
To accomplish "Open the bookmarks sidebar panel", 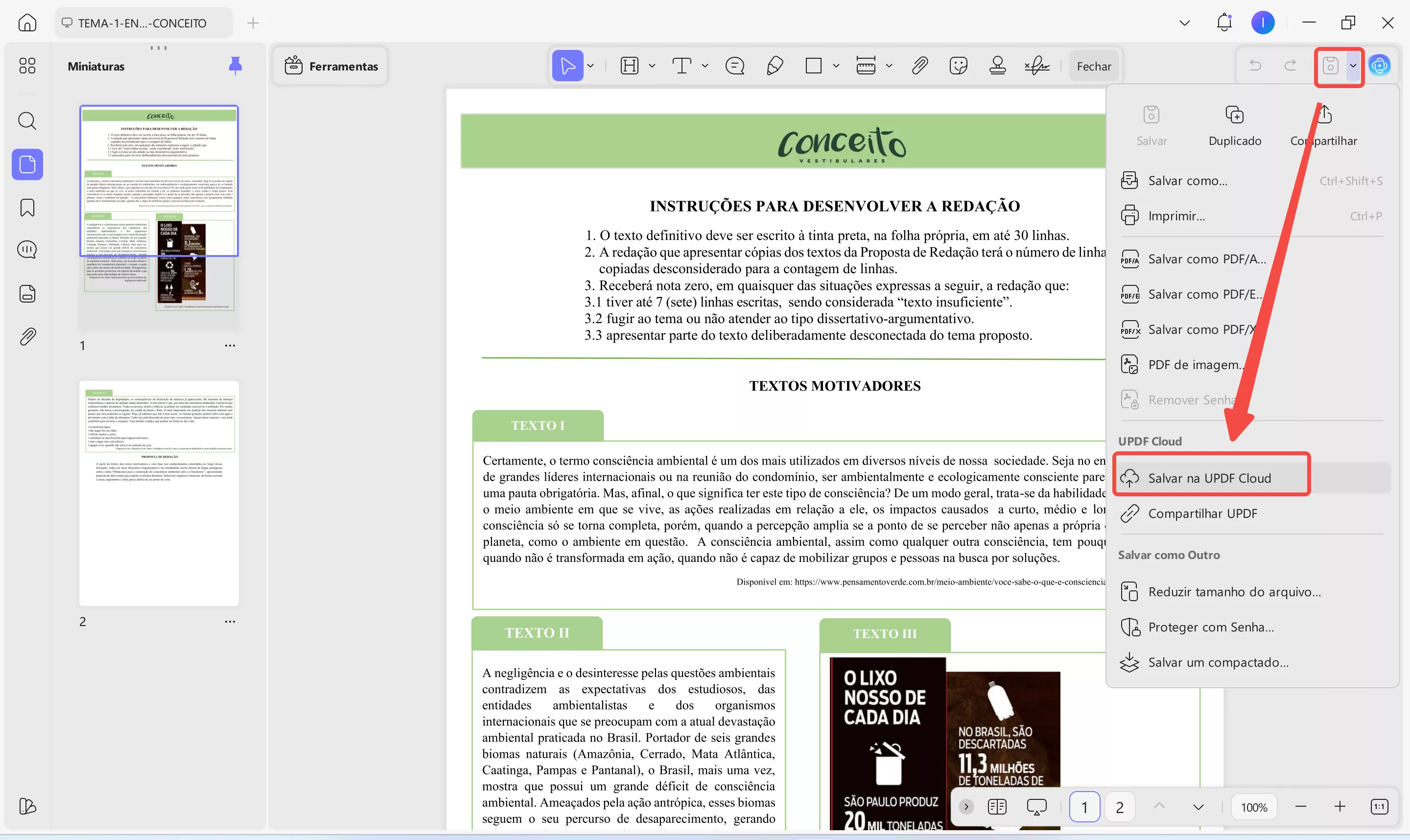I will pos(27,208).
